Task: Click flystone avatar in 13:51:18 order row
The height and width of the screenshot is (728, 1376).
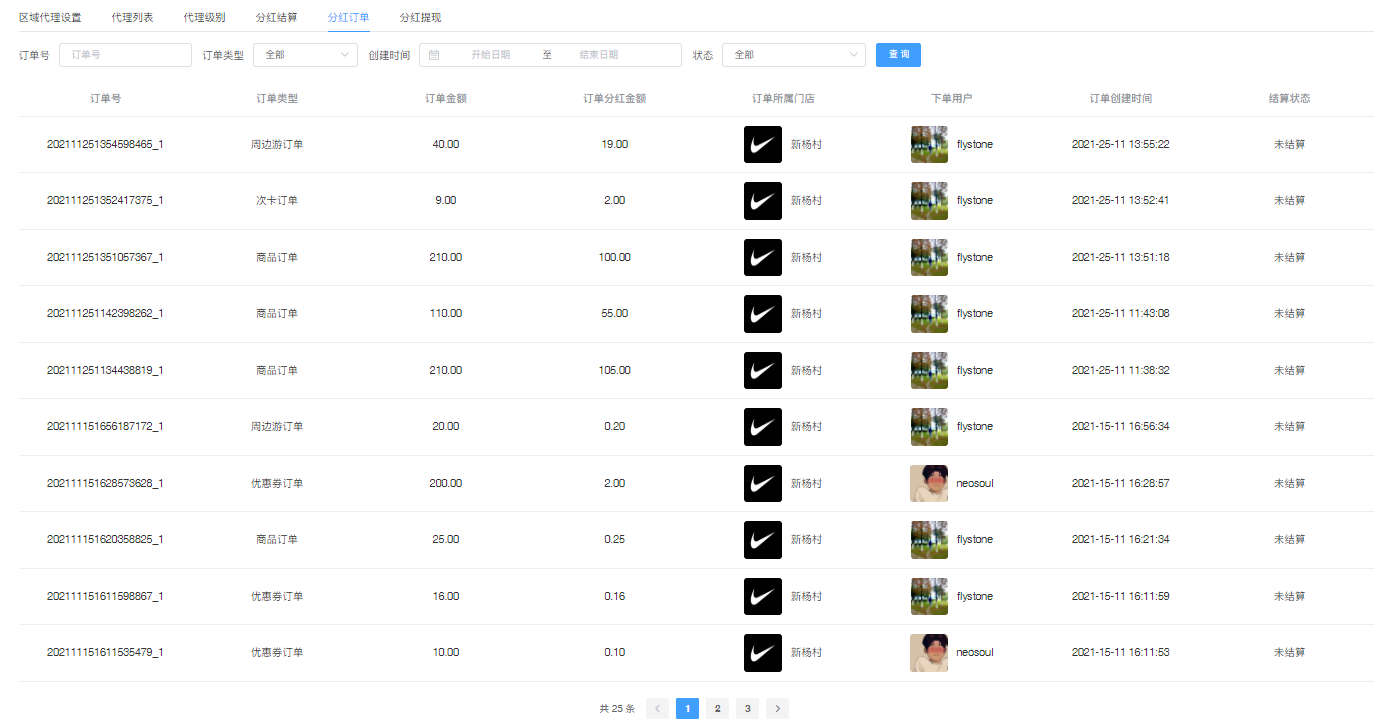Action: pyautogui.click(x=929, y=257)
